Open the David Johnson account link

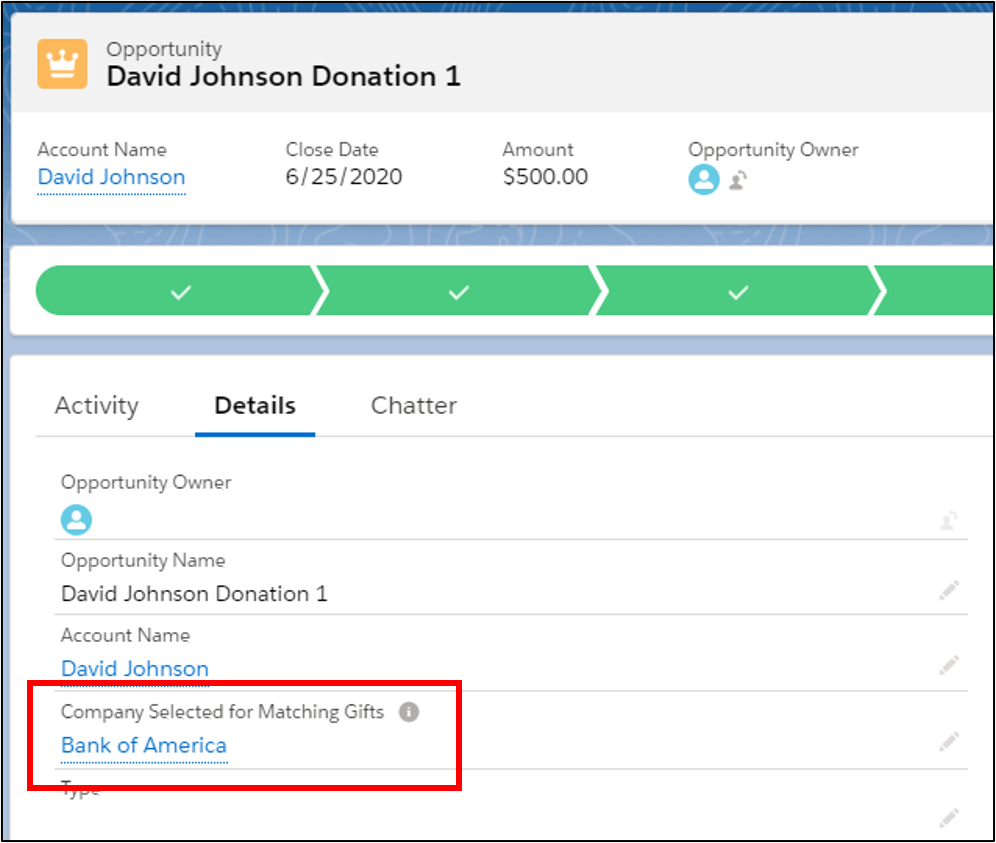point(110,177)
